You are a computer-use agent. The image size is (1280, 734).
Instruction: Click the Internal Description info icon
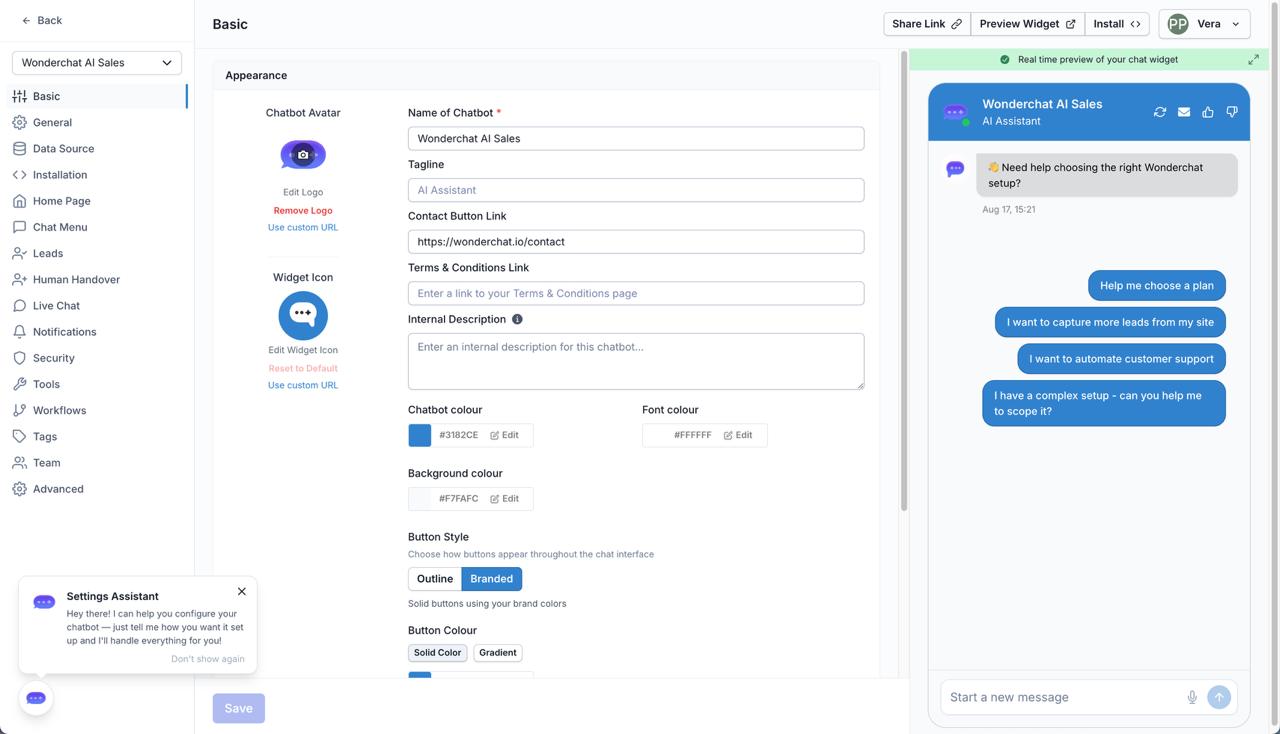coord(517,319)
